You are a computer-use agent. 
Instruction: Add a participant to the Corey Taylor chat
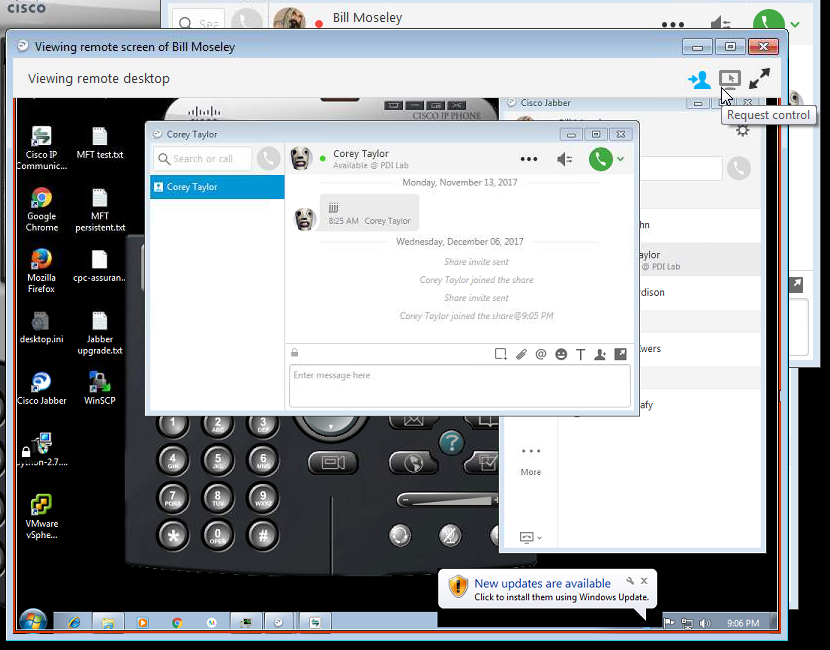tap(600, 353)
